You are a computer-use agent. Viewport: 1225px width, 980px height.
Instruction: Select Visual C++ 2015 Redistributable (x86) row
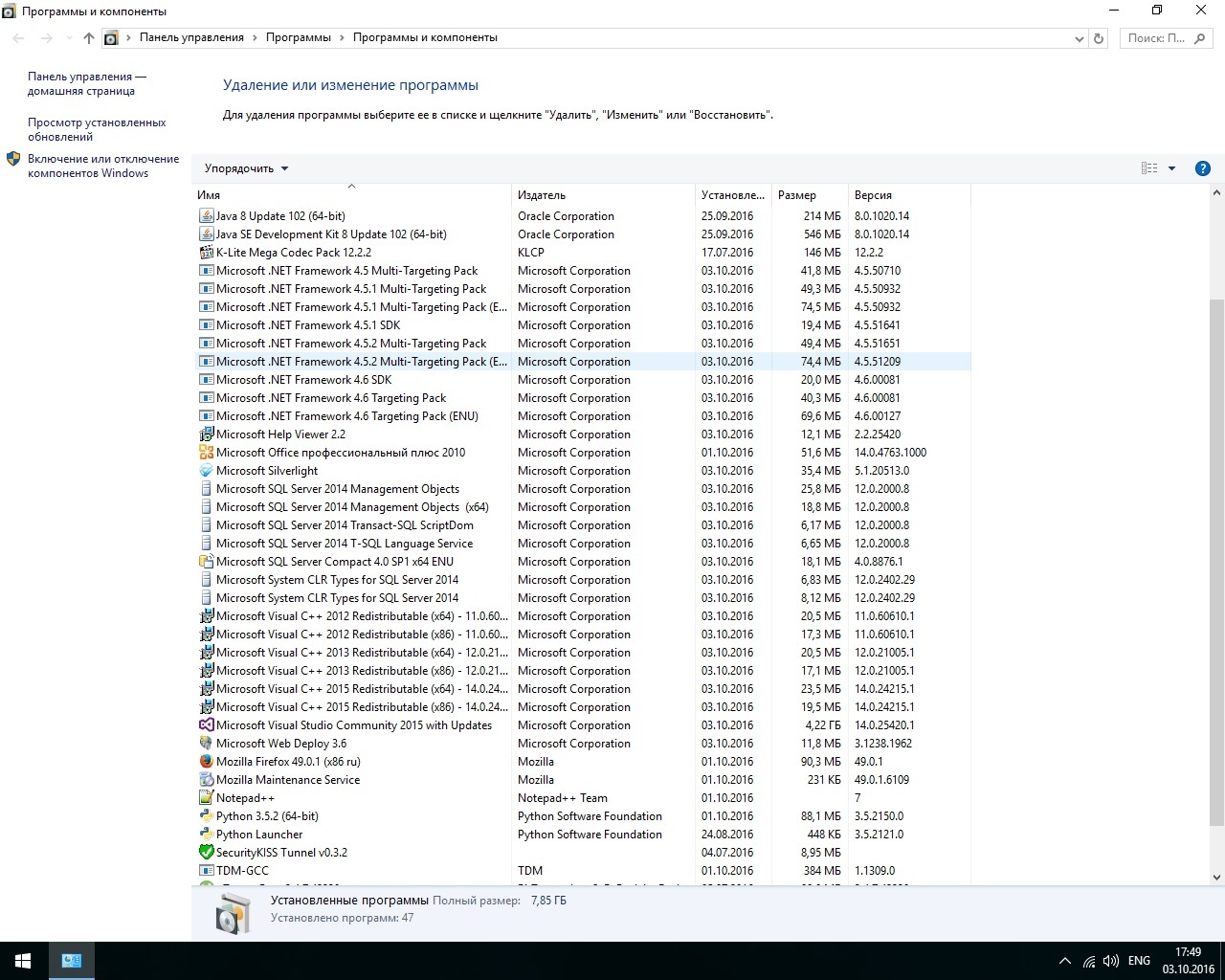583,707
